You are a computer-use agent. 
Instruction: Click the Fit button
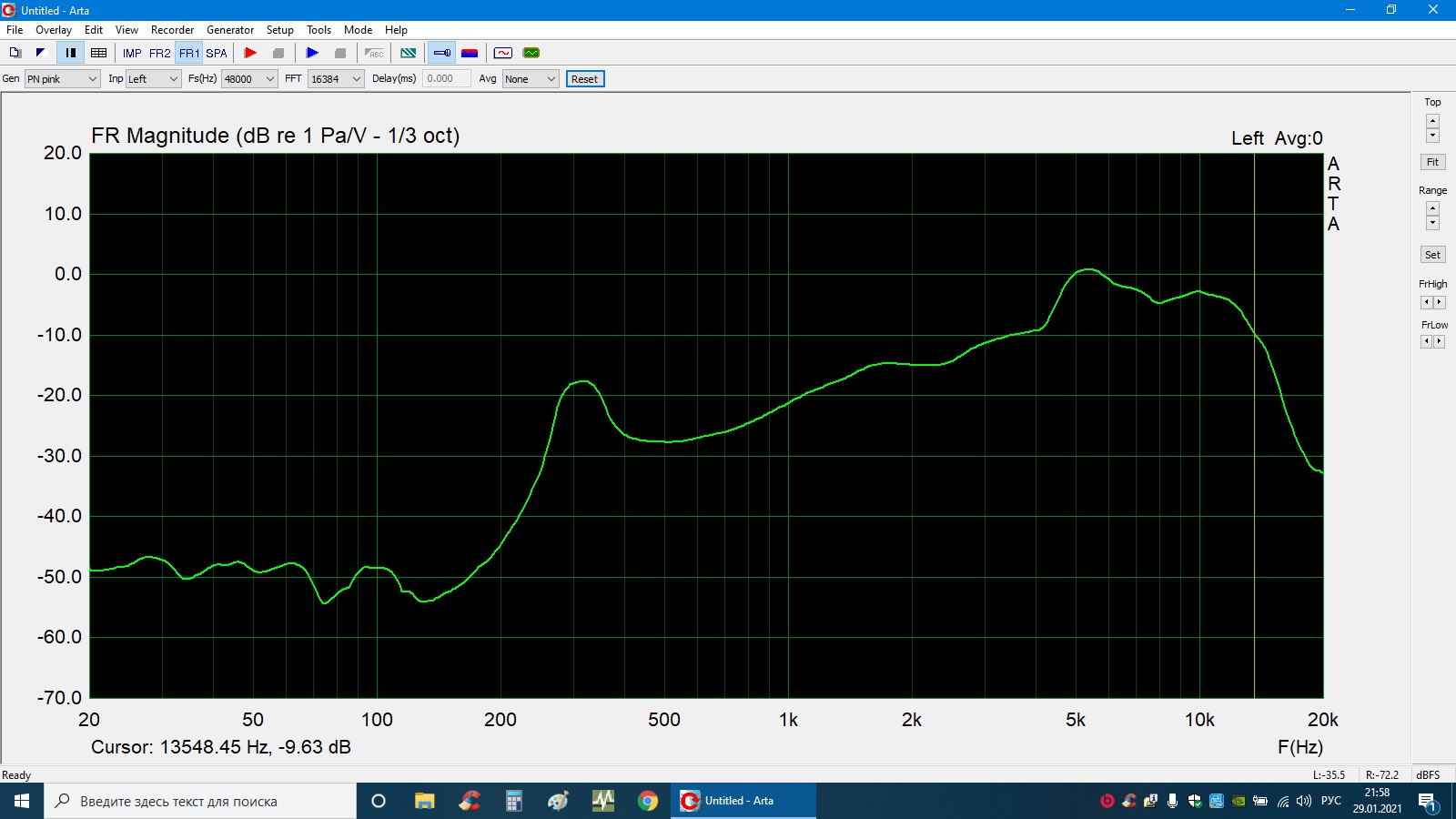click(x=1432, y=162)
